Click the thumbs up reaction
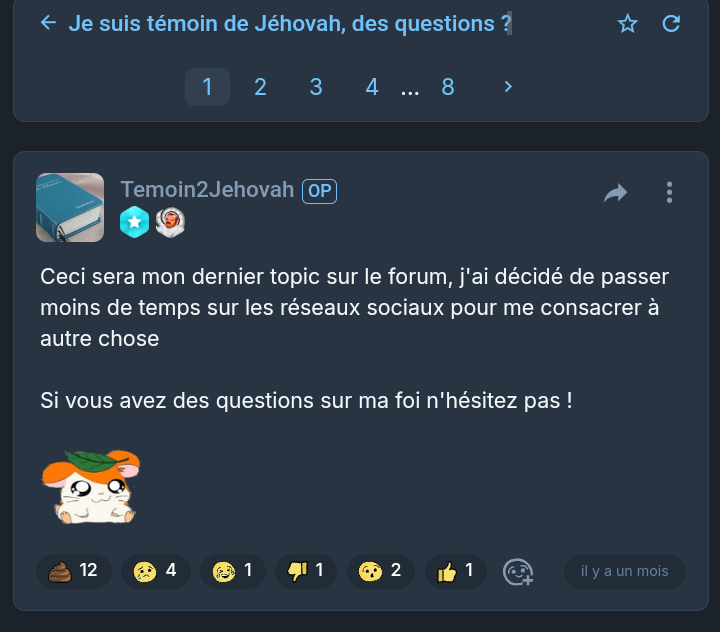720x632 pixels. (x=456, y=571)
